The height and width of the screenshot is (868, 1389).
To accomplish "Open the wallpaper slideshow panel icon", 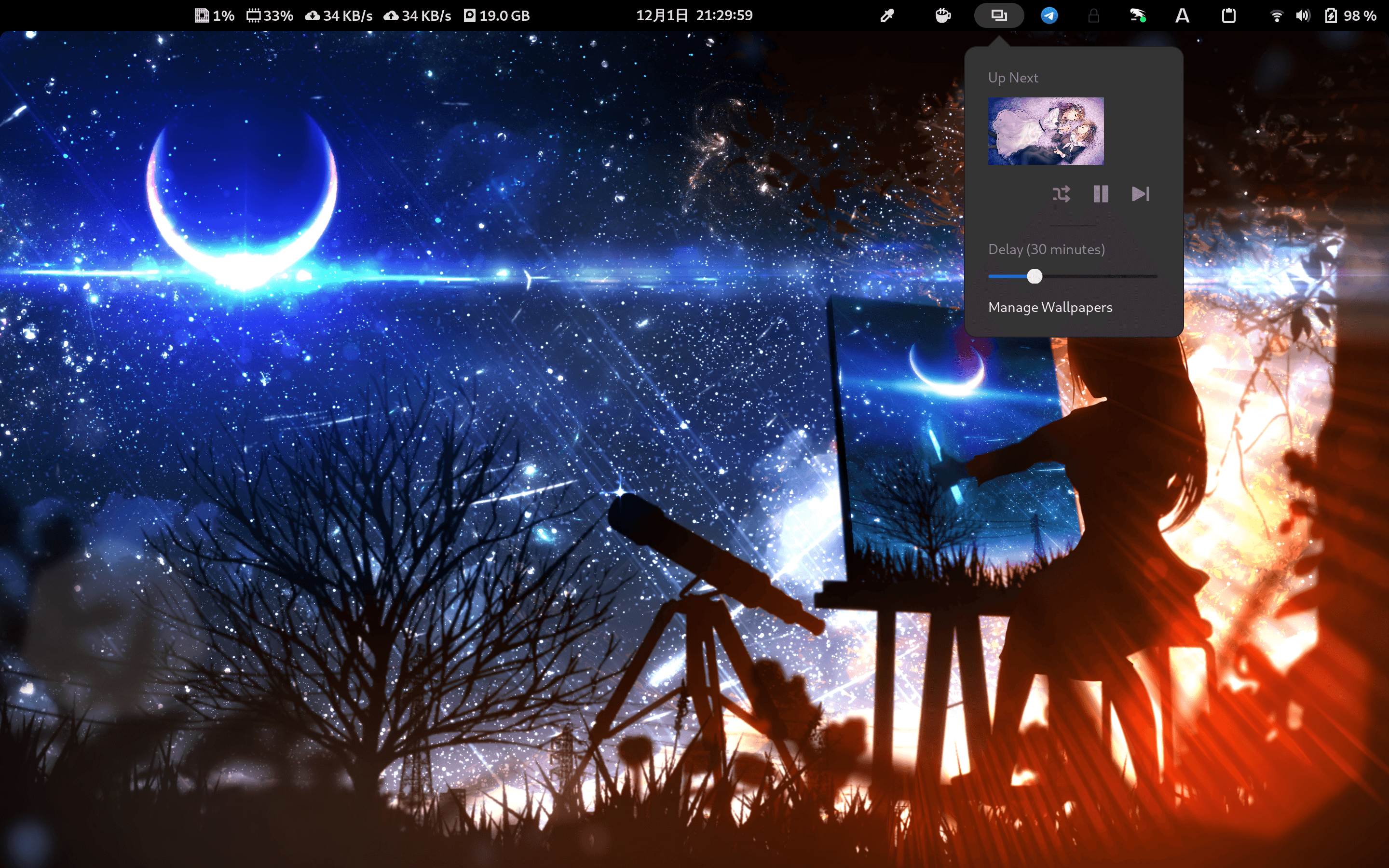I will coord(999,15).
